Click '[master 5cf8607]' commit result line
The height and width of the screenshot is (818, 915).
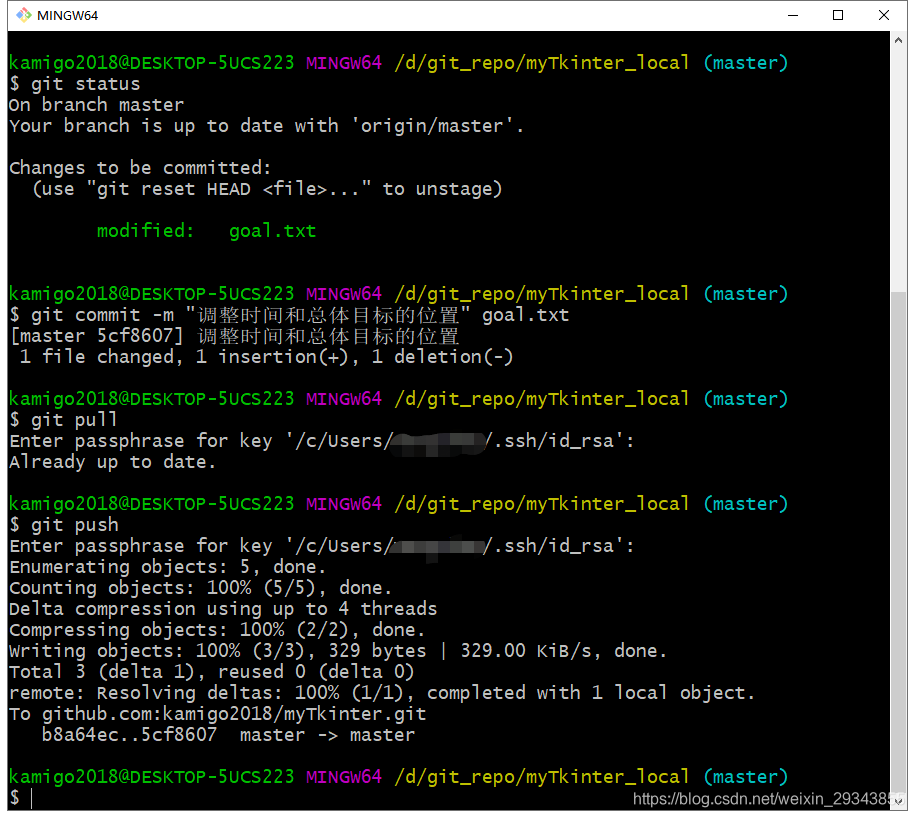point(235,336)
